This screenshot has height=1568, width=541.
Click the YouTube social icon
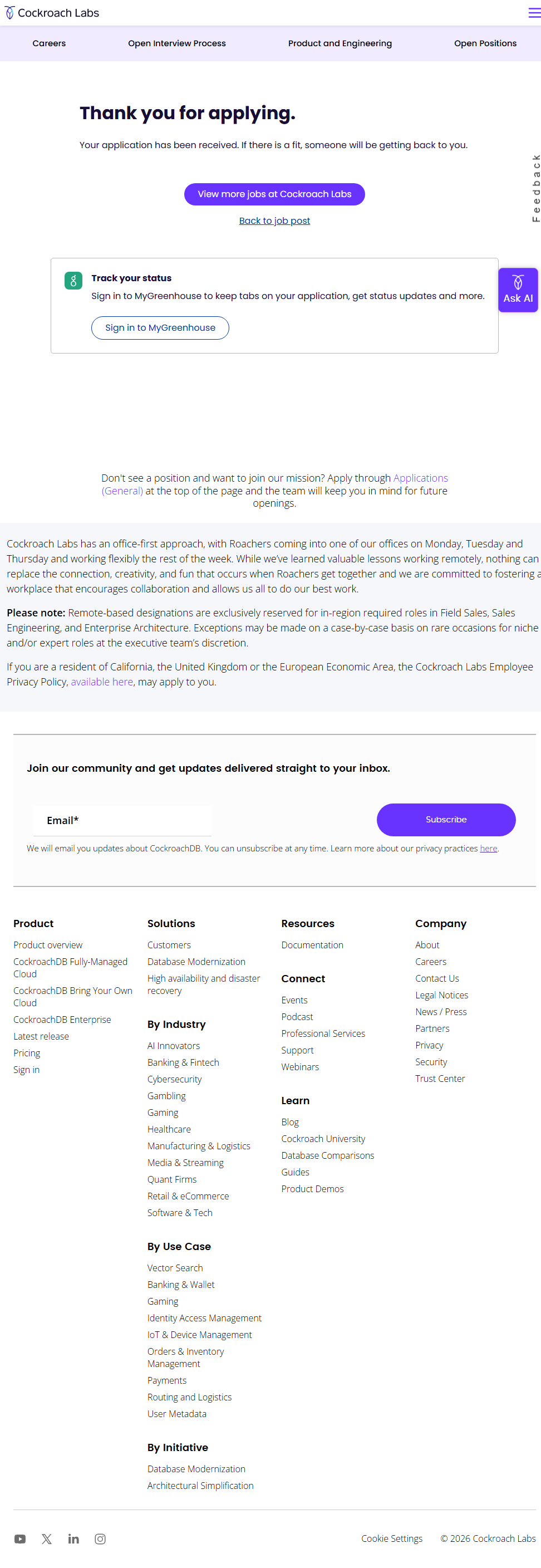click(x=20, y=1539)
